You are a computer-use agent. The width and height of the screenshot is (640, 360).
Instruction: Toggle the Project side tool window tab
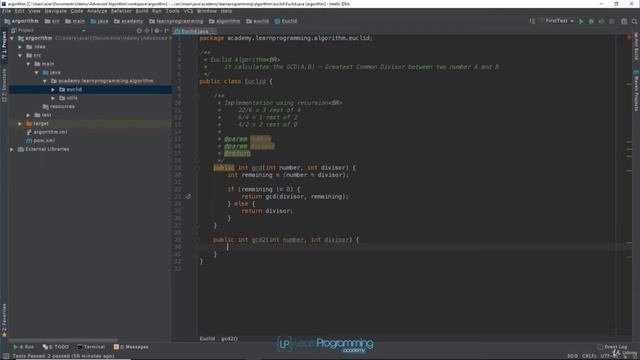click(x=4, y=46)
